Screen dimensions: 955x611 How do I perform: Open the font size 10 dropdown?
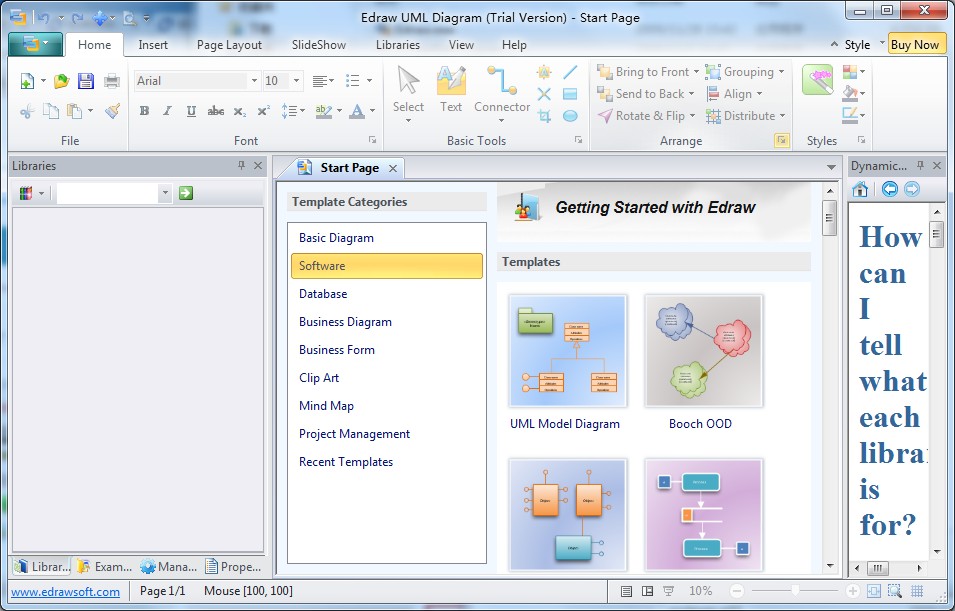[x=297, y=80]
